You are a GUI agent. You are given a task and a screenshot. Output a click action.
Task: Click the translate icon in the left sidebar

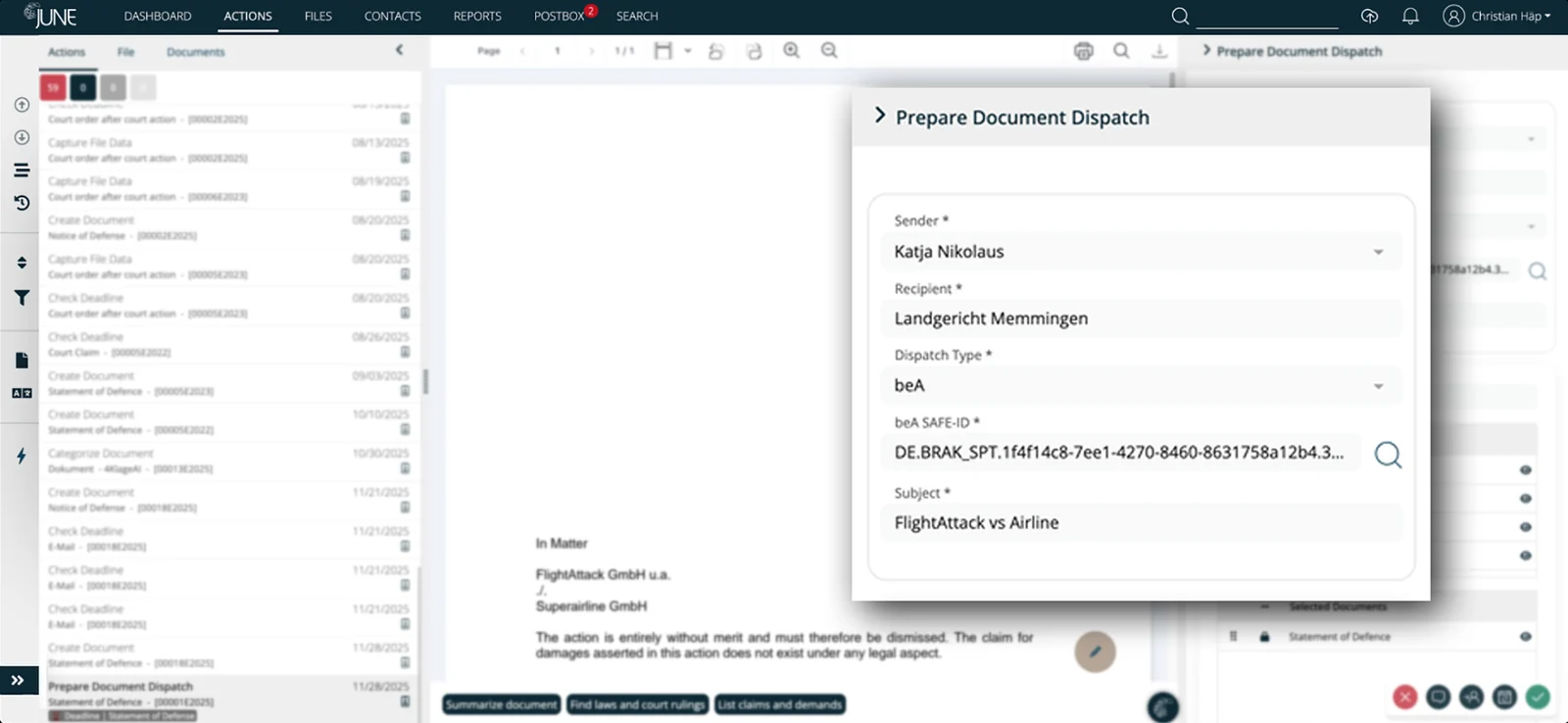coord(22,393)
